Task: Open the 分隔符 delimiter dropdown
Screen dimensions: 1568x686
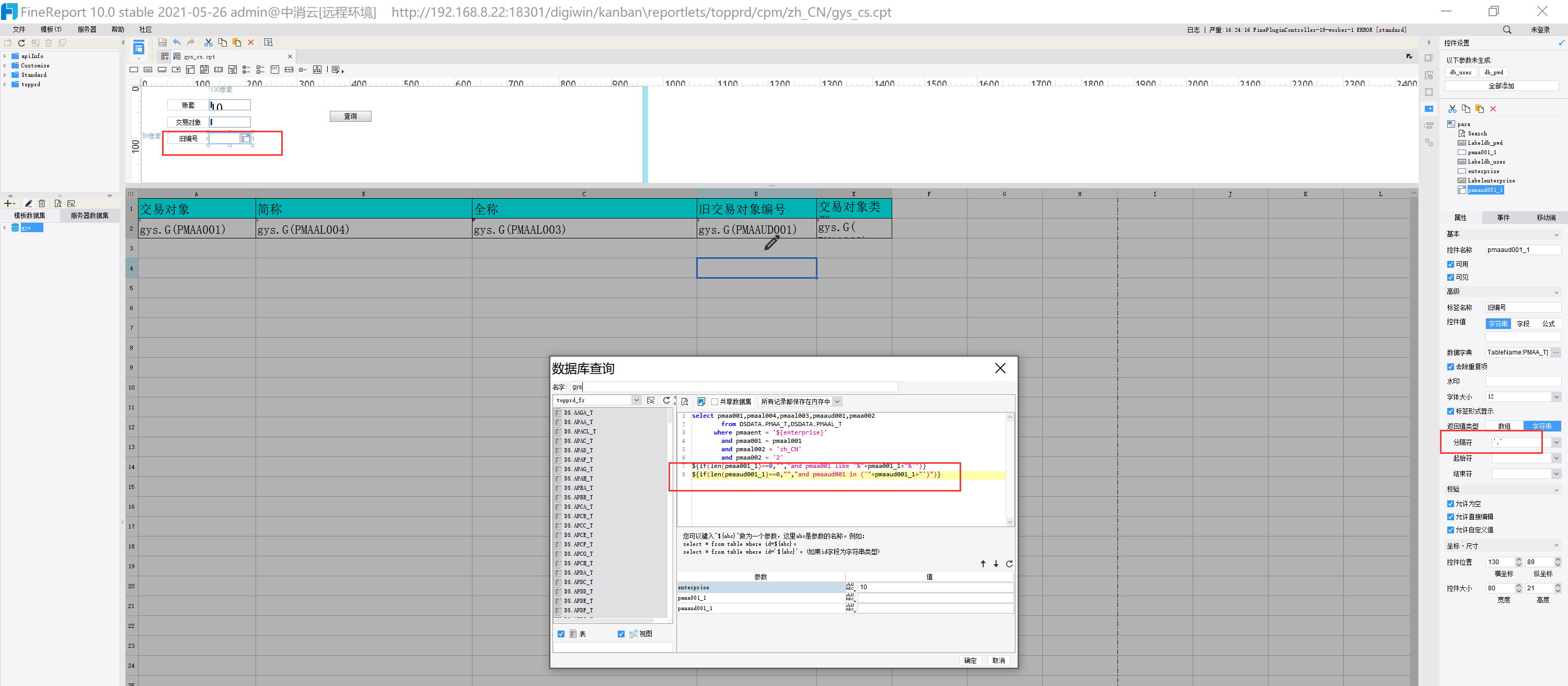Action: (1556, 442)
